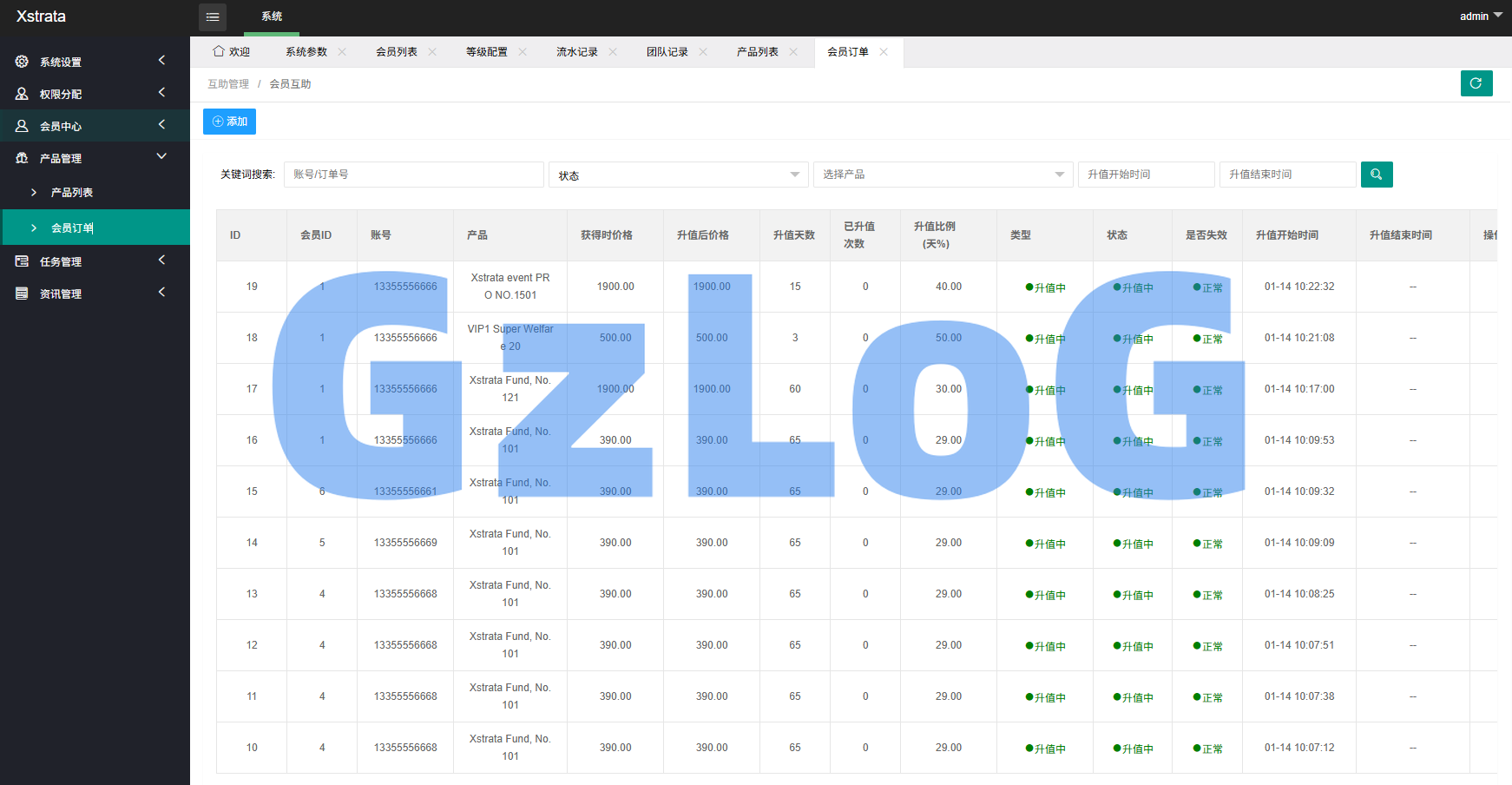
Task: Toggle the sidebar hamburger menu icon
Action: click(x=213, y=16)
